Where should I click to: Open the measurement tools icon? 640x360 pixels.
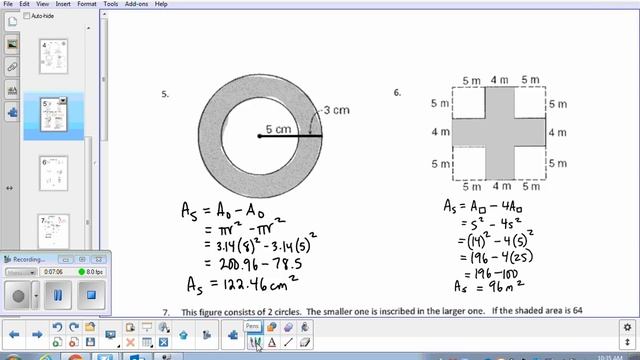[x=164, y=327]
